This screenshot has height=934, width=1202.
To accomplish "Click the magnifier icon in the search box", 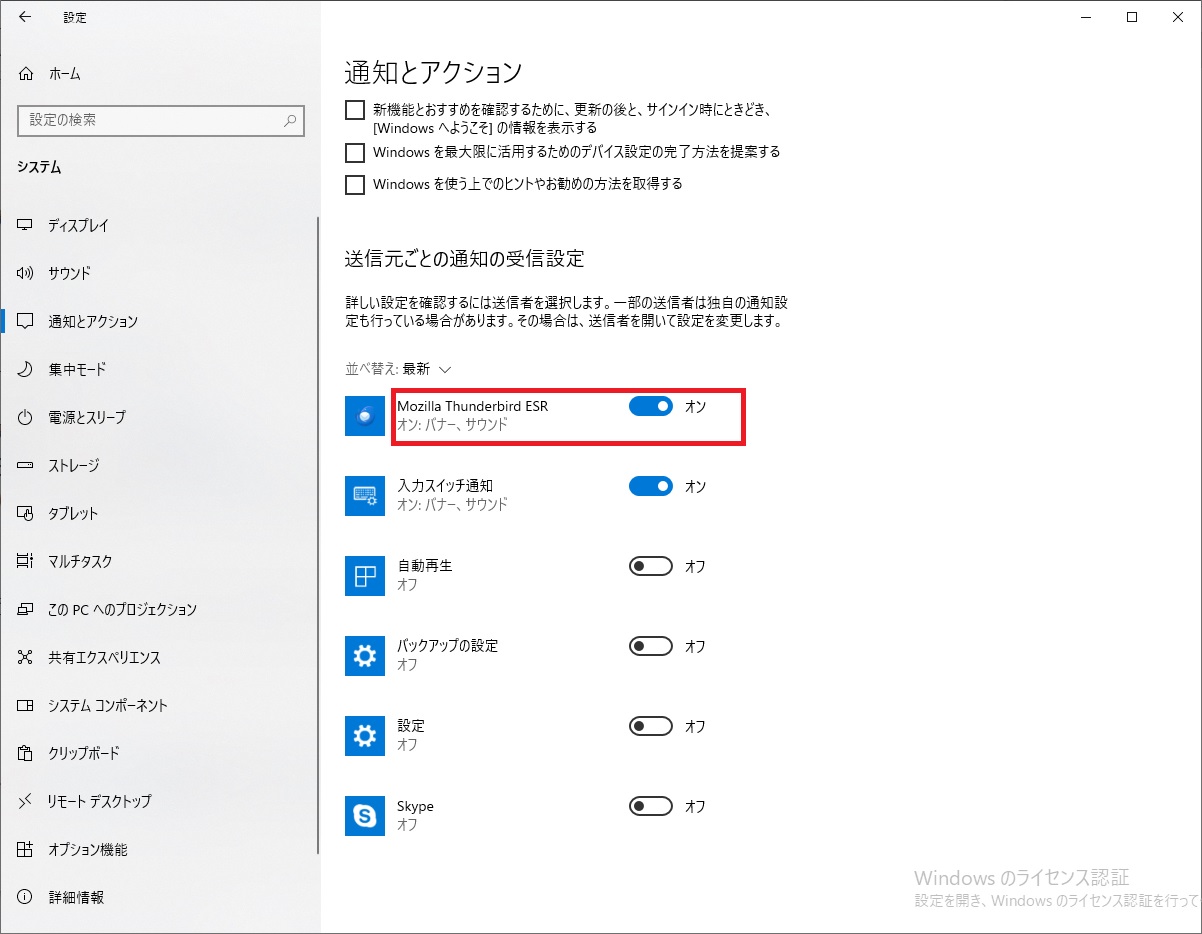I will (x=290, y=120).
